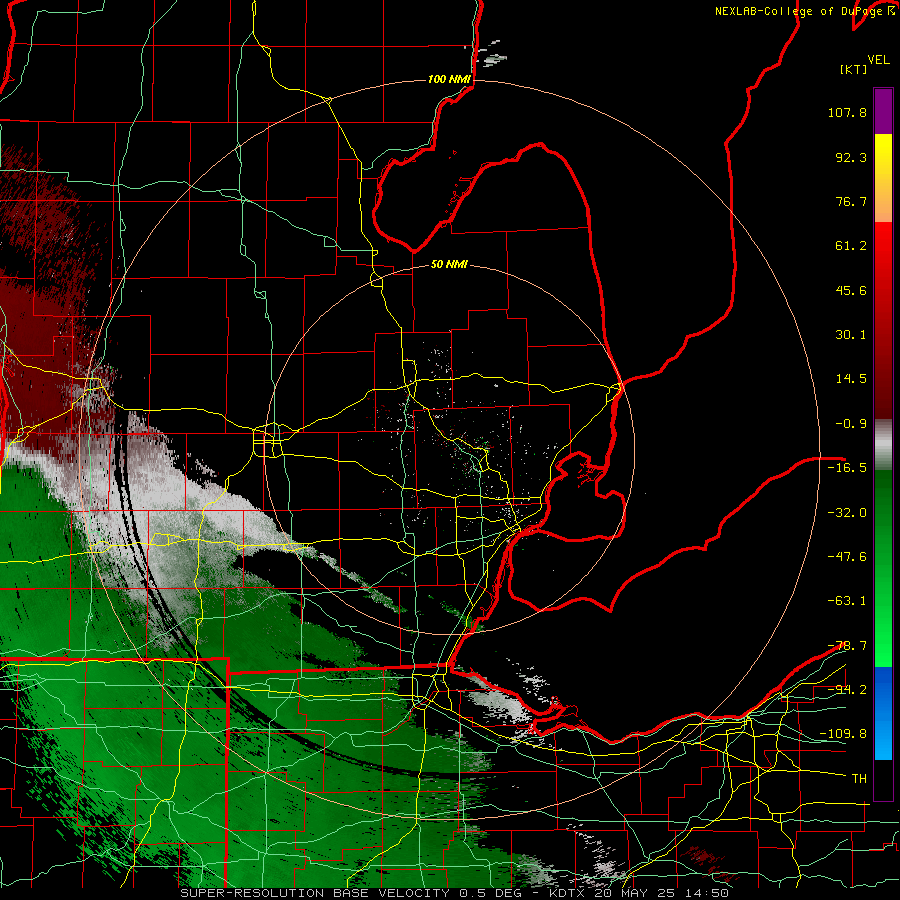
Task: Click the -109.8 legend value
Action: [843, 734]
